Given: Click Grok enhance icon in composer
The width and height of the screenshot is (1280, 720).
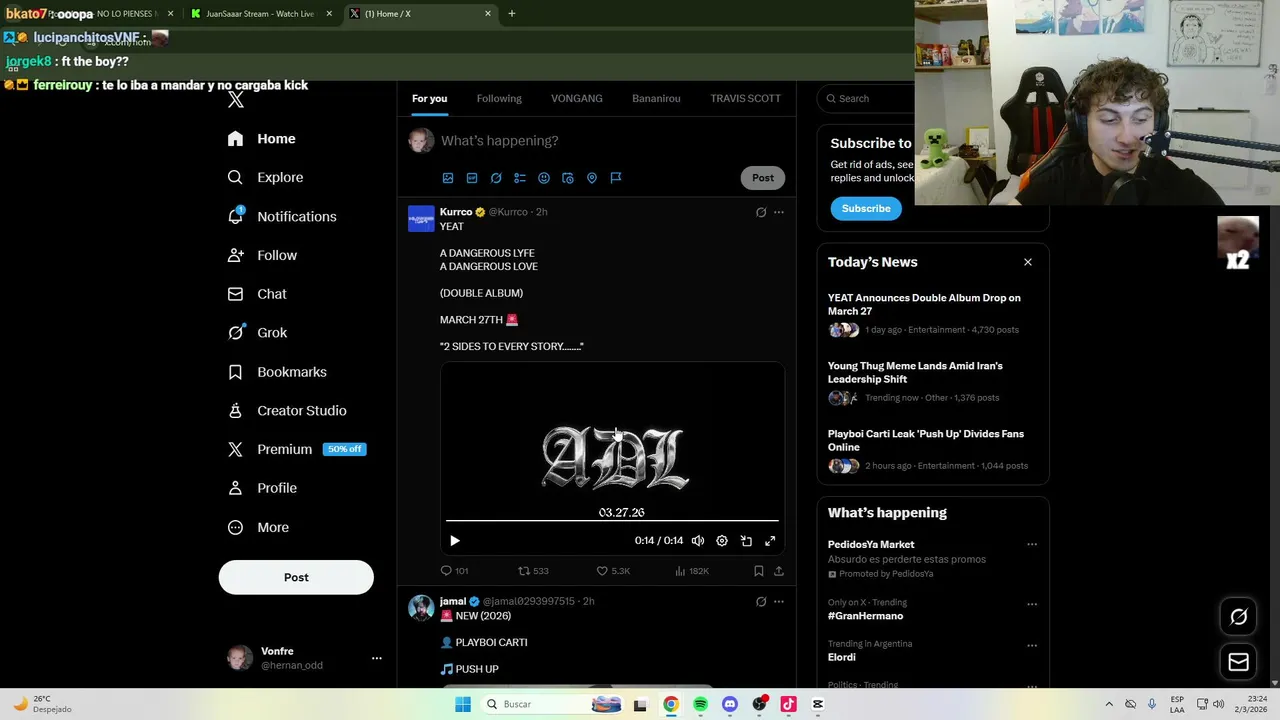Looking at the screenshot, I should click(496, 178).
